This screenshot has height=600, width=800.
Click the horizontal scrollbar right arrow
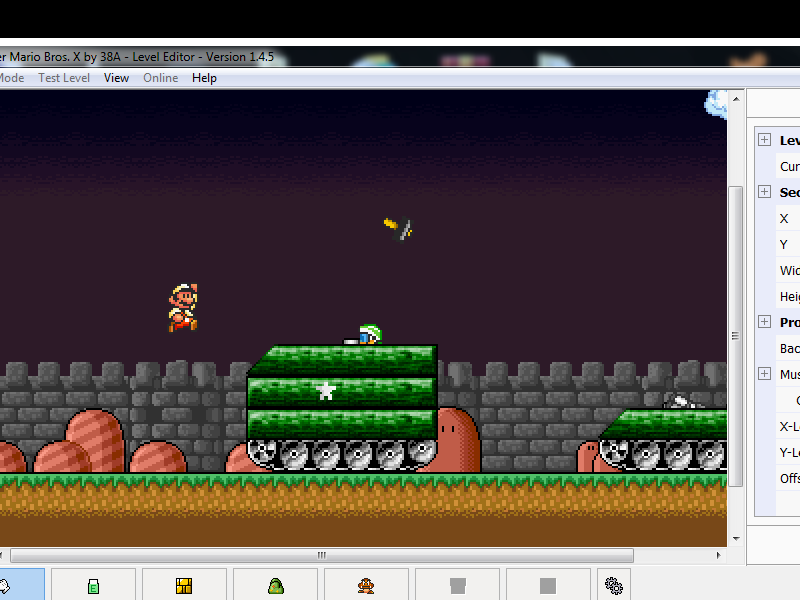coord(718,555)
